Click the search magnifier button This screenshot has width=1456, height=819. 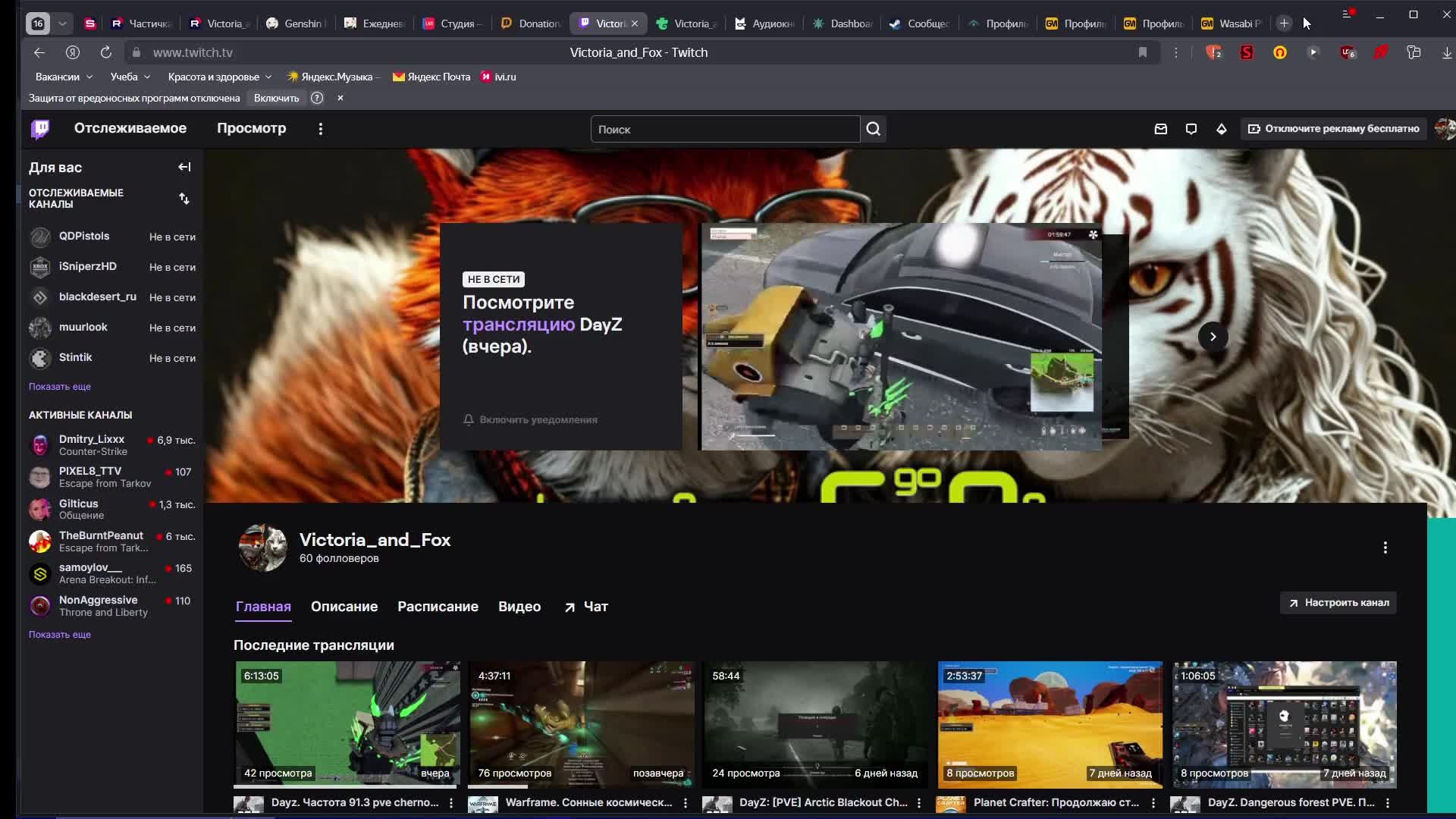coord(873,129)
